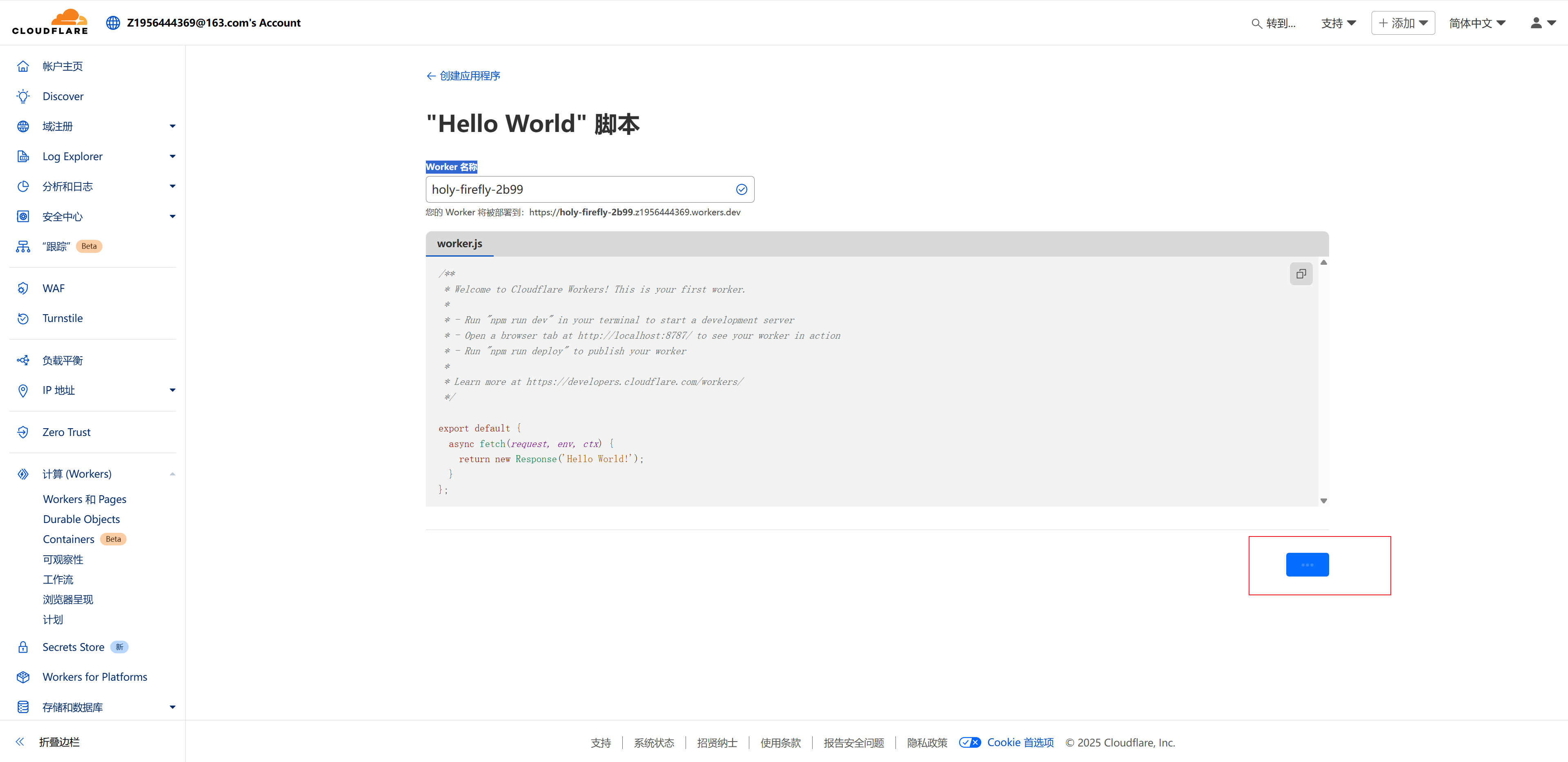Expand the IP 地址 sidebar section

[172, 391]
